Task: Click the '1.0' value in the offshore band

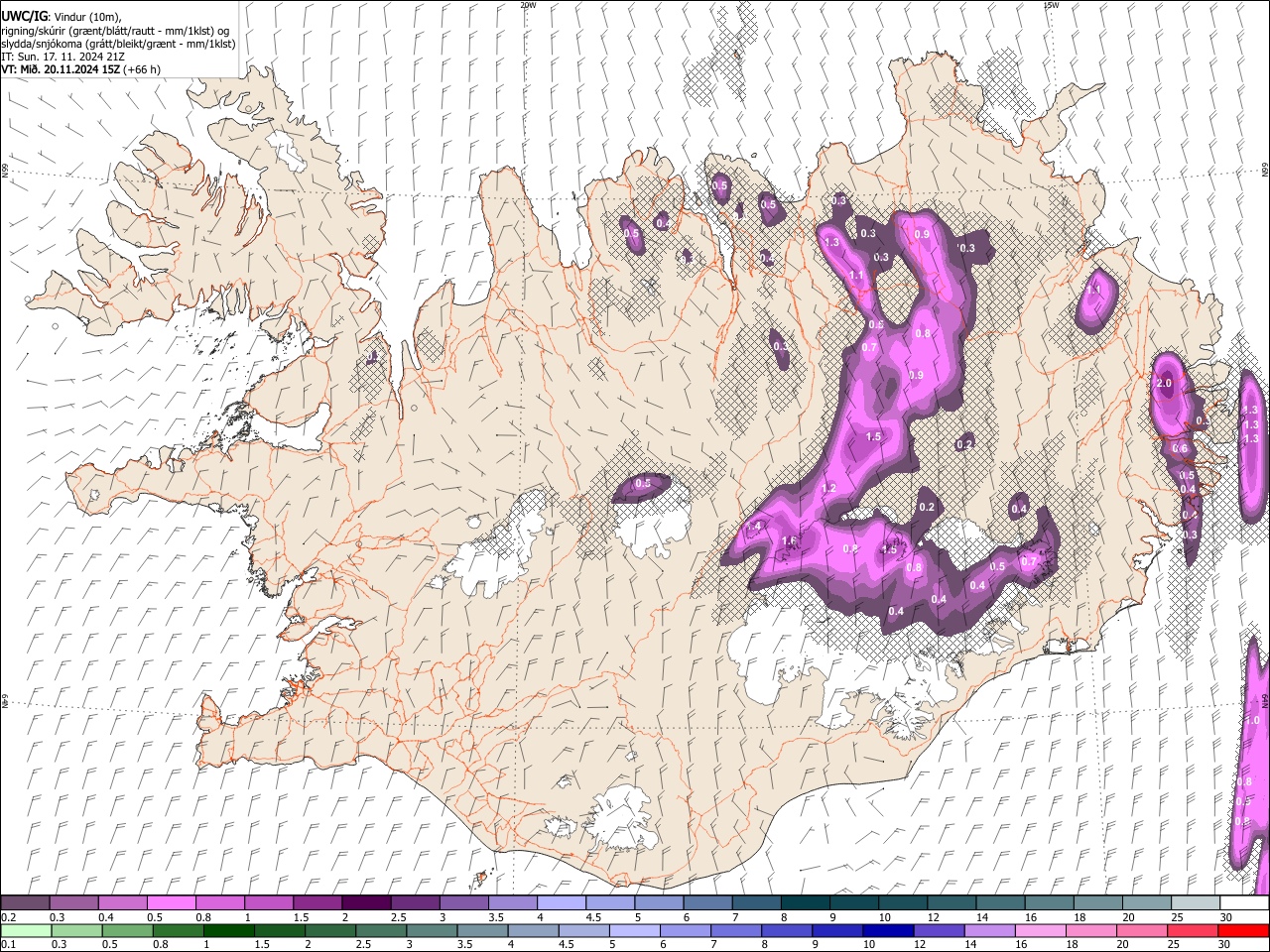Action: coord(1253,721)
